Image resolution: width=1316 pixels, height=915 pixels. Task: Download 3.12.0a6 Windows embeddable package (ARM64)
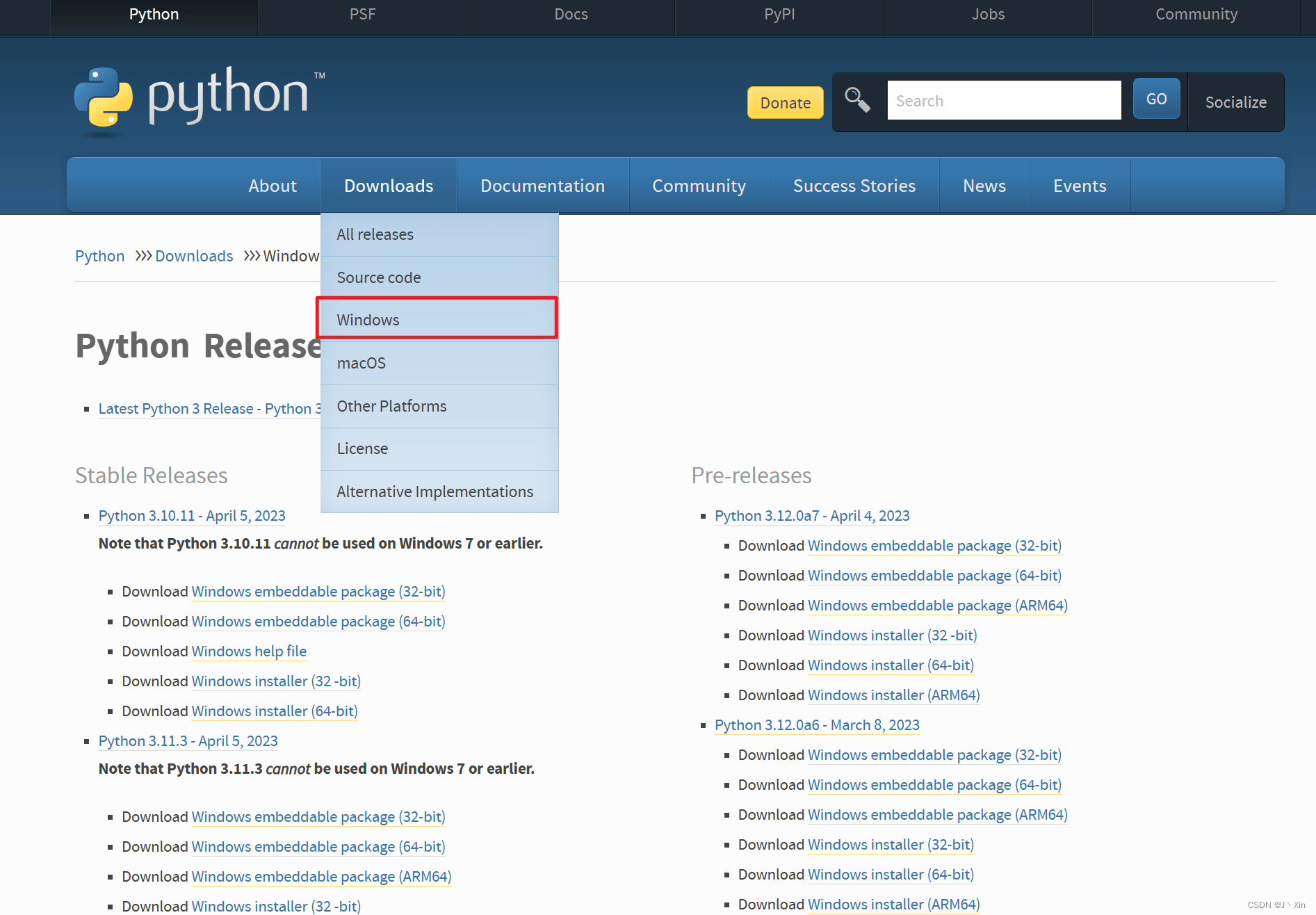[938, 815]
